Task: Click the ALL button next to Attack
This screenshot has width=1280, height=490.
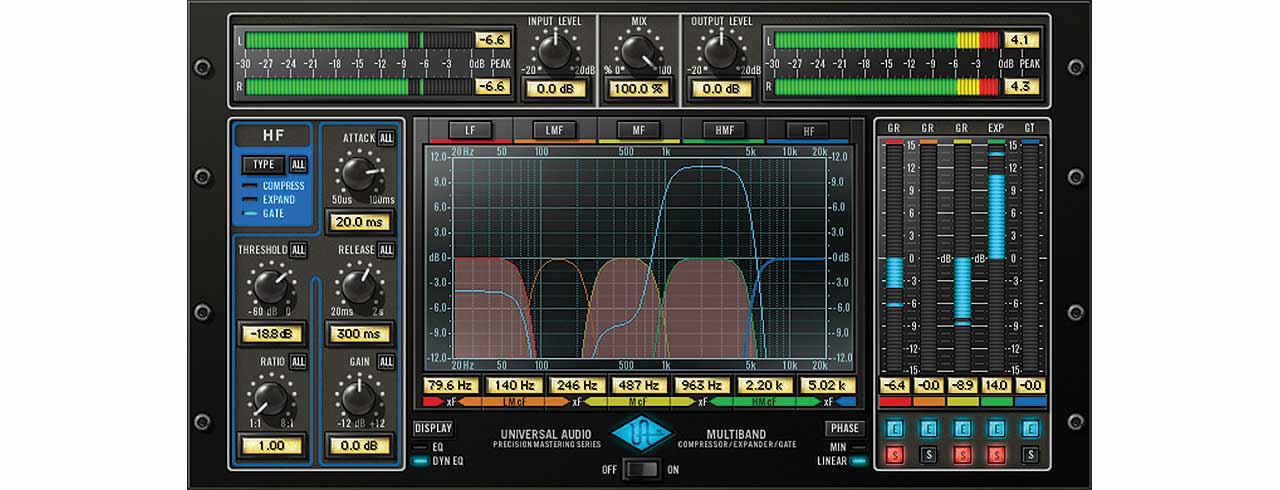Action: click(x=386, y=138)
